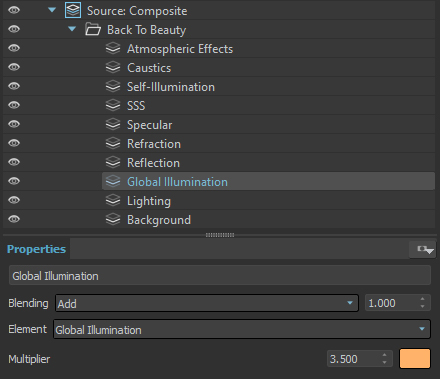Open the Blending mode dropdown showing Add
This screenshot has width=440, height=379.
pyautogui.click(x=207, y=303)
